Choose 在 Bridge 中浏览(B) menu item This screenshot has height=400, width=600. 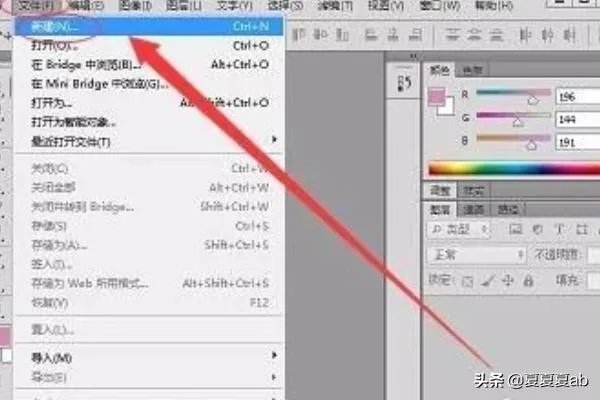(149, 65)
